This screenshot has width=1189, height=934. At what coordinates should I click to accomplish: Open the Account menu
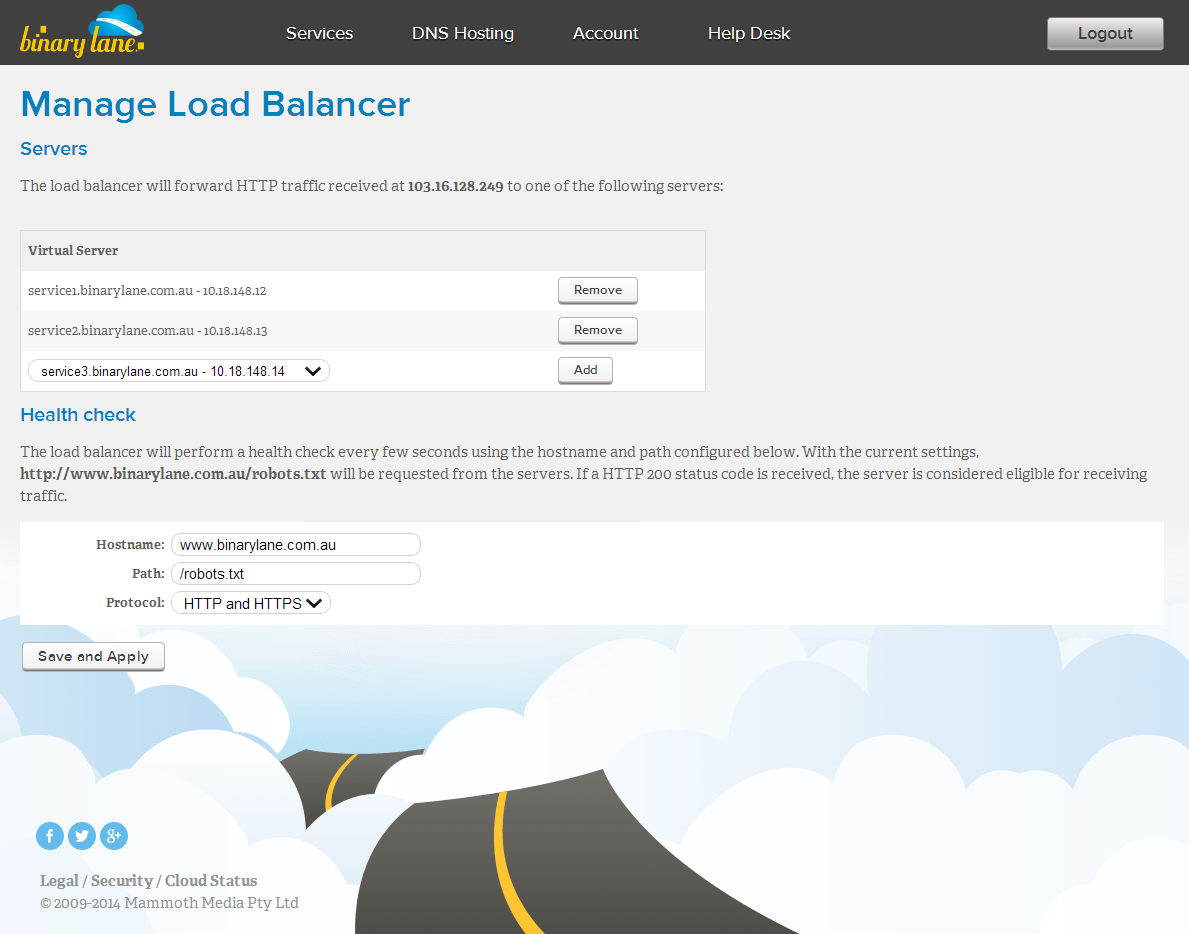tap(605, 33)
